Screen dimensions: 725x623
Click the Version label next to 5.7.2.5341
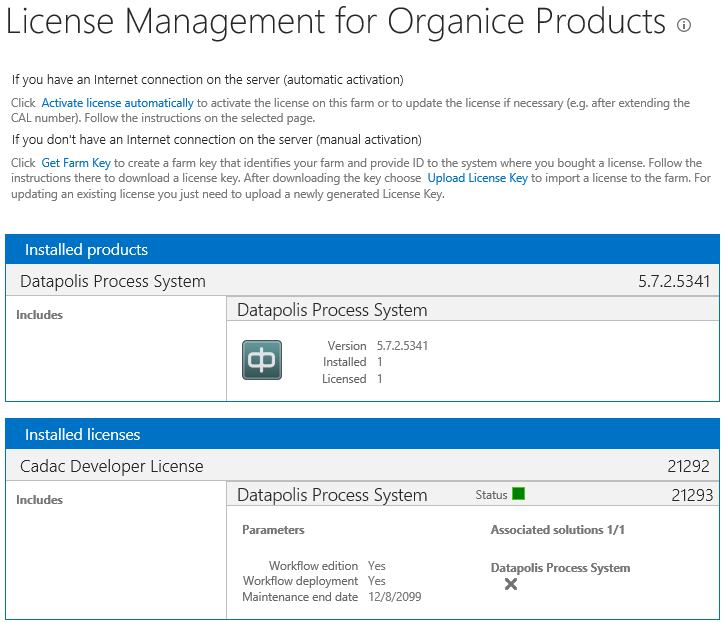point(347,345)
